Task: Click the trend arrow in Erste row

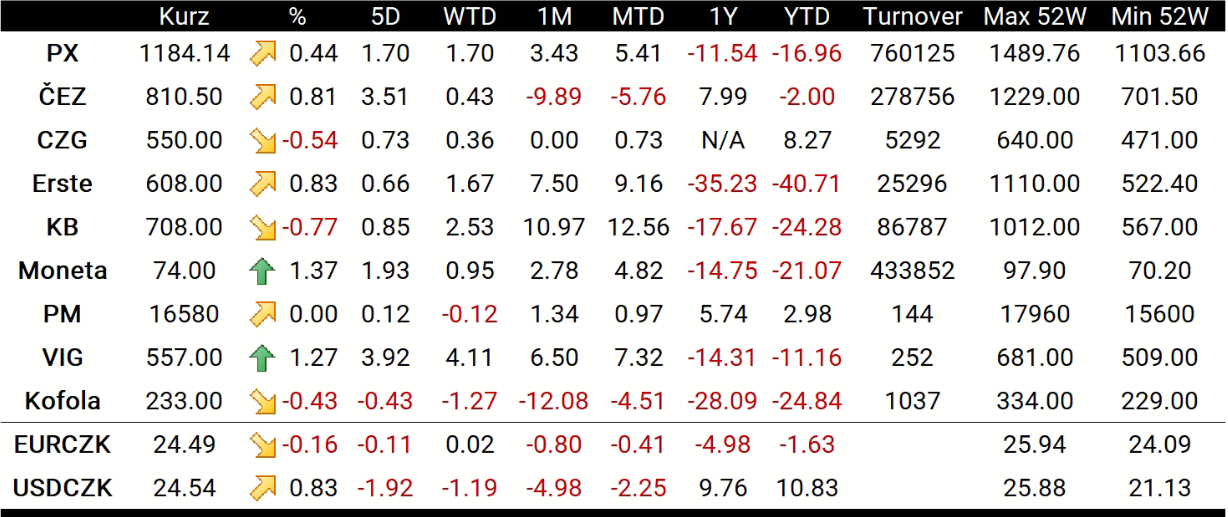Action: tap(264, 184)
